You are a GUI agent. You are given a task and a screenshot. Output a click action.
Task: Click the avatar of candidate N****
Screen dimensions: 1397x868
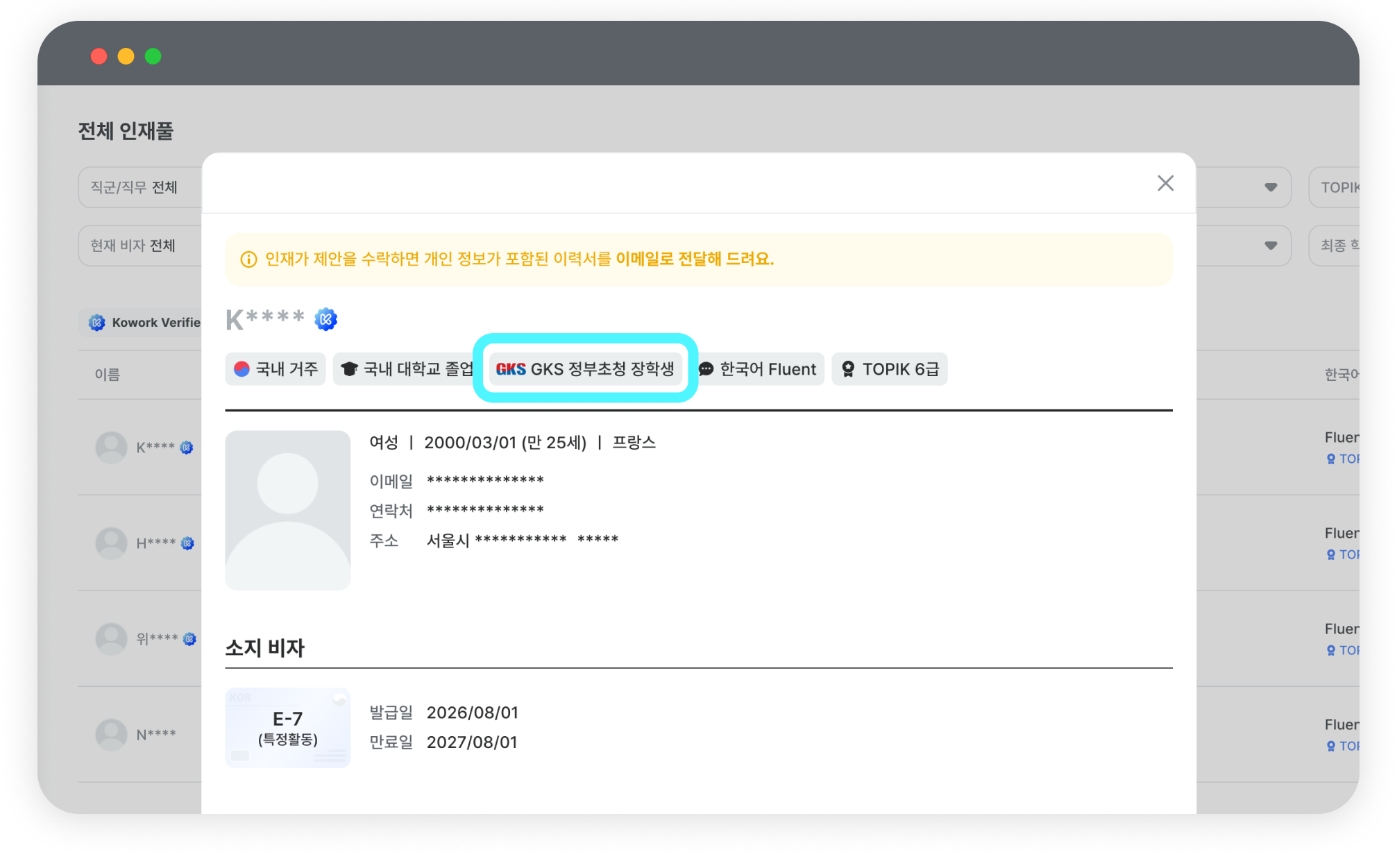[111, 735]
